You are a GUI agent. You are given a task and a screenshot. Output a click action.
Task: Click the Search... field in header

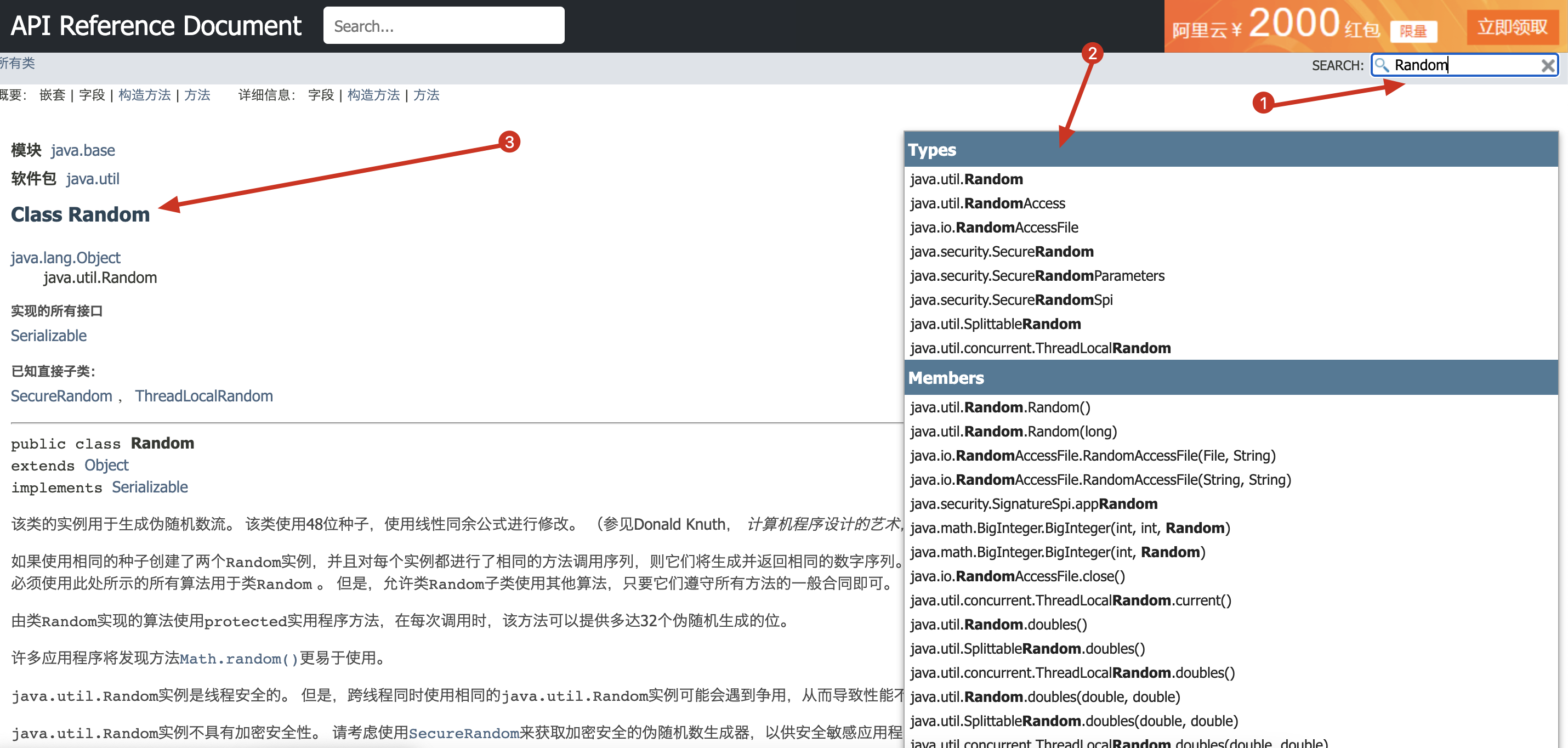pos(444,26)
